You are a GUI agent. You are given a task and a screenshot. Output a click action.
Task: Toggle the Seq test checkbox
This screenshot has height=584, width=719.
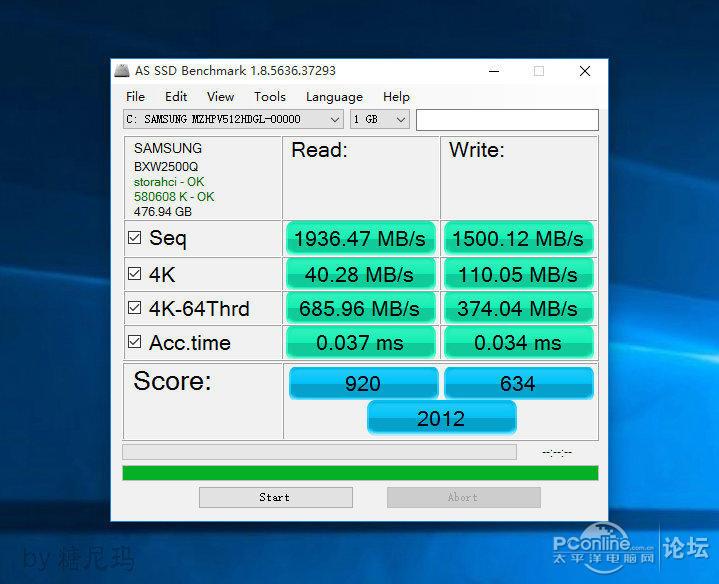pos(134,237)
